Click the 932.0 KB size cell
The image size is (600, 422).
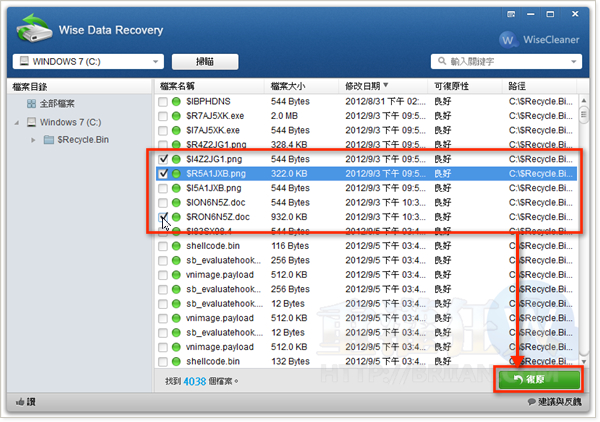(289, 217)
